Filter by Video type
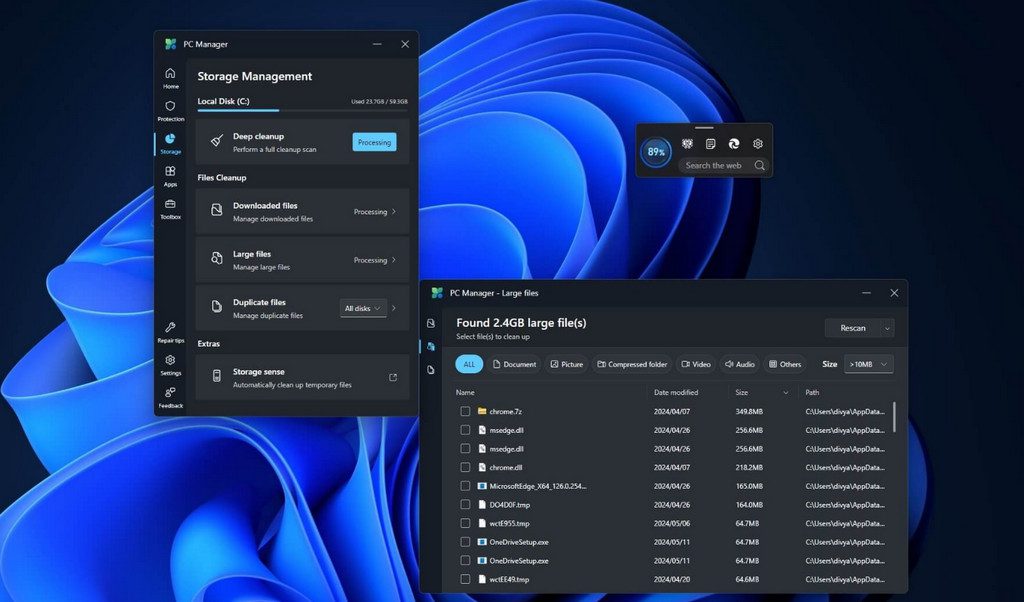Image resolution: width=1024 pixels, height=602 pixels. 696,364
